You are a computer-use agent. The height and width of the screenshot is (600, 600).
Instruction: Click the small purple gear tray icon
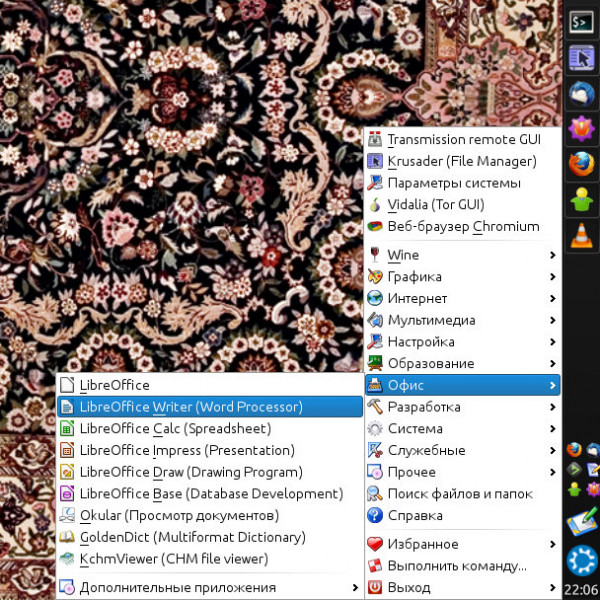tap(593, 489)
